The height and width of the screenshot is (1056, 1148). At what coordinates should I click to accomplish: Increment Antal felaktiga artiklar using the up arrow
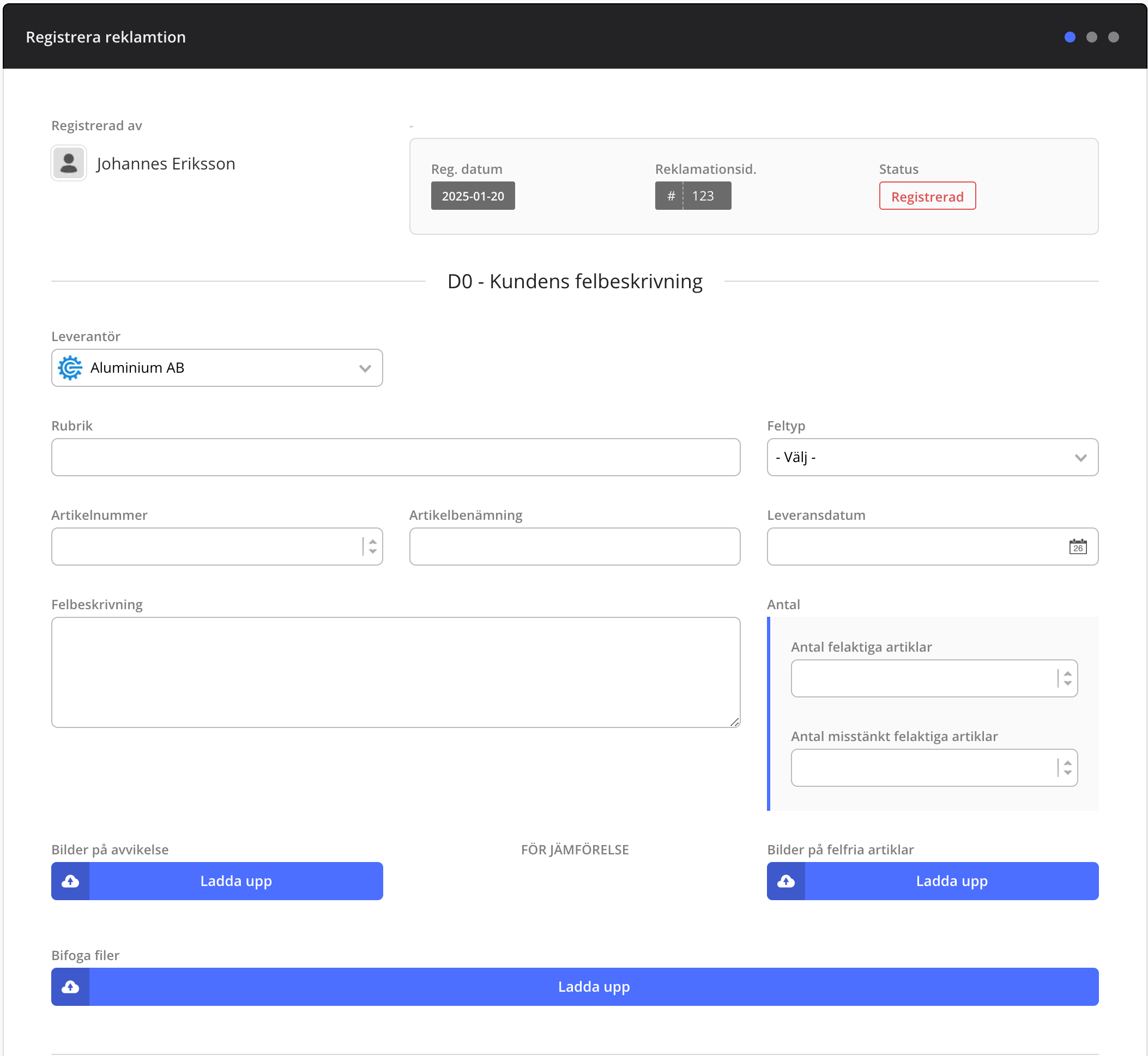1067,674
